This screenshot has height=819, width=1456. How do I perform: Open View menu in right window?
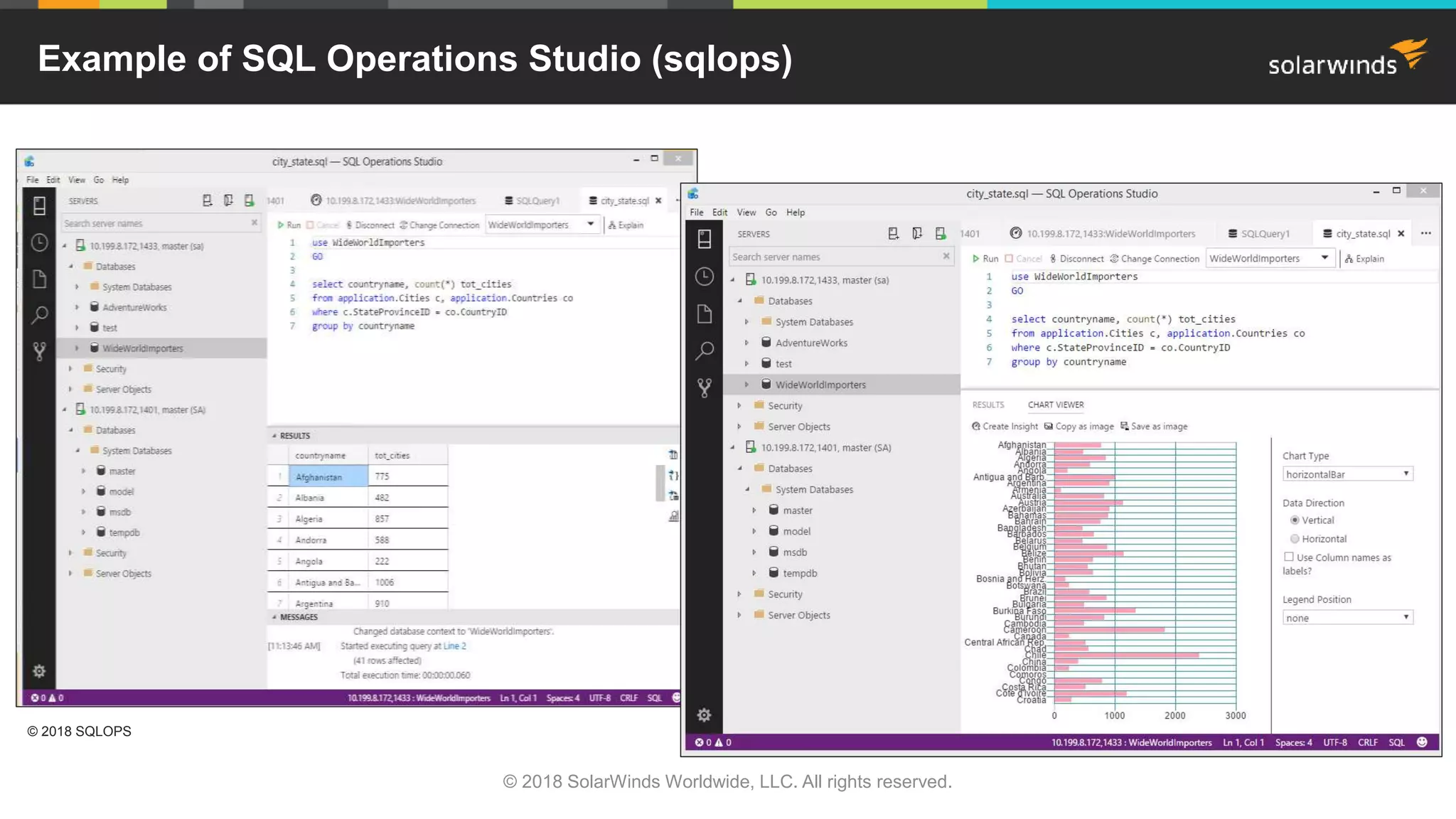tap(746, 212)
